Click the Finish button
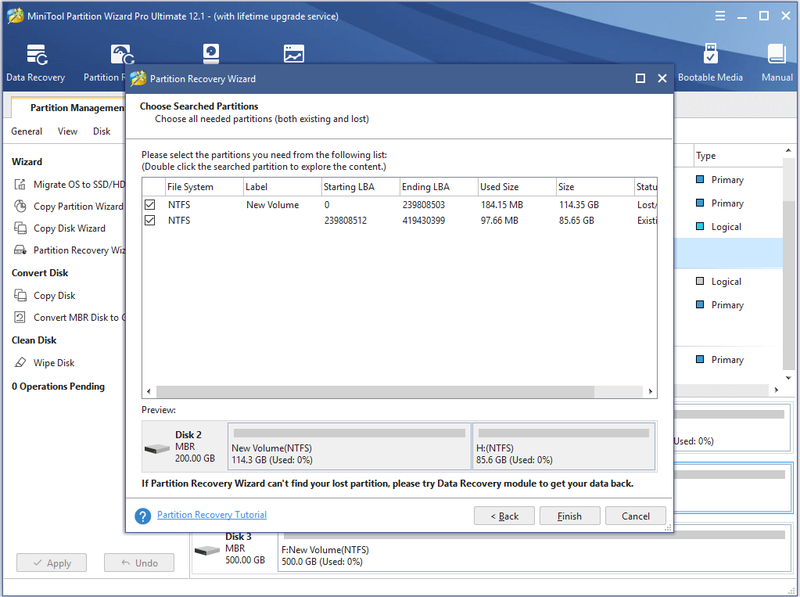The width and height of the screenshot is (800, 597). click(569, 516)
